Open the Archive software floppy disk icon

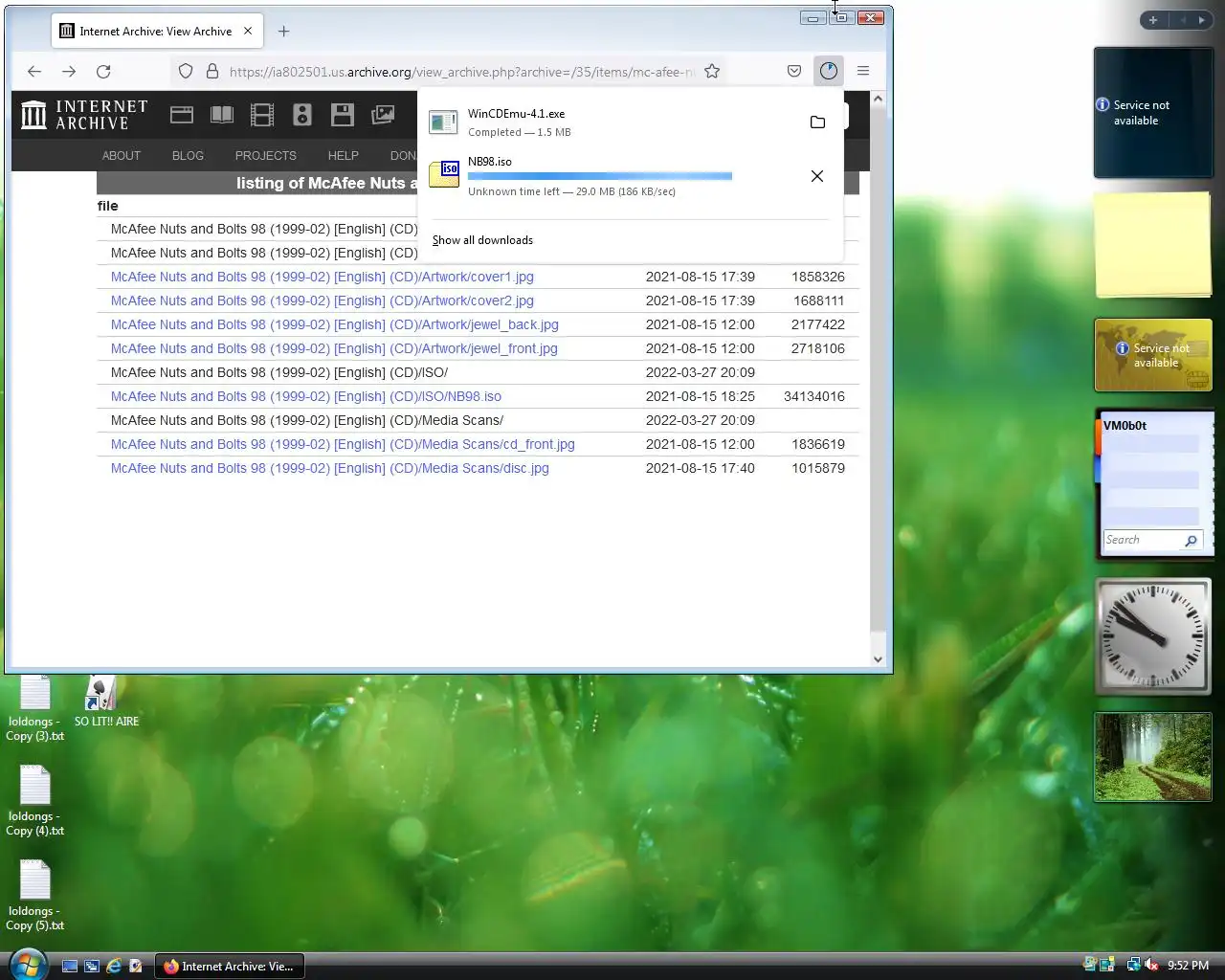(343, 115)
